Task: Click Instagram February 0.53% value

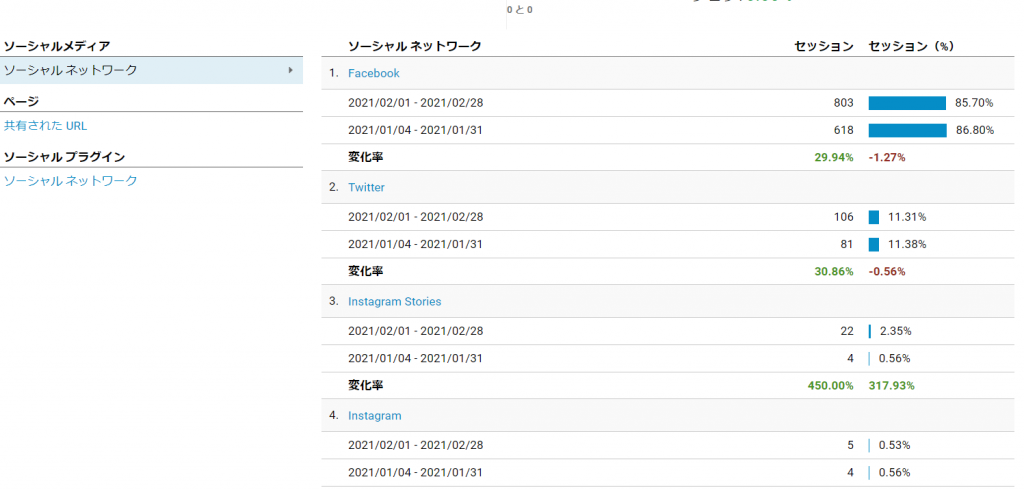Action: (x=895, y=446)
